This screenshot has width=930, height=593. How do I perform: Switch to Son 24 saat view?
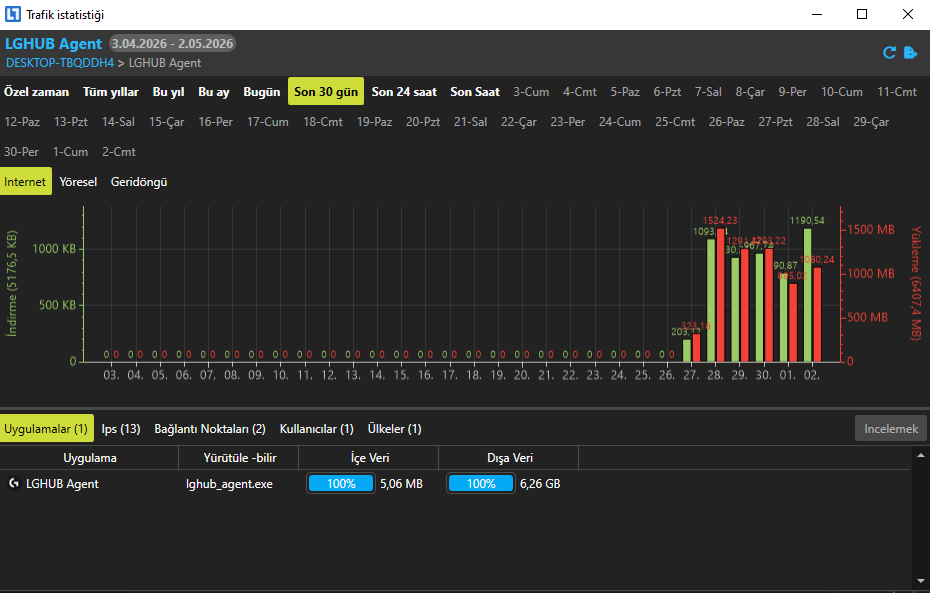[404, 92]
